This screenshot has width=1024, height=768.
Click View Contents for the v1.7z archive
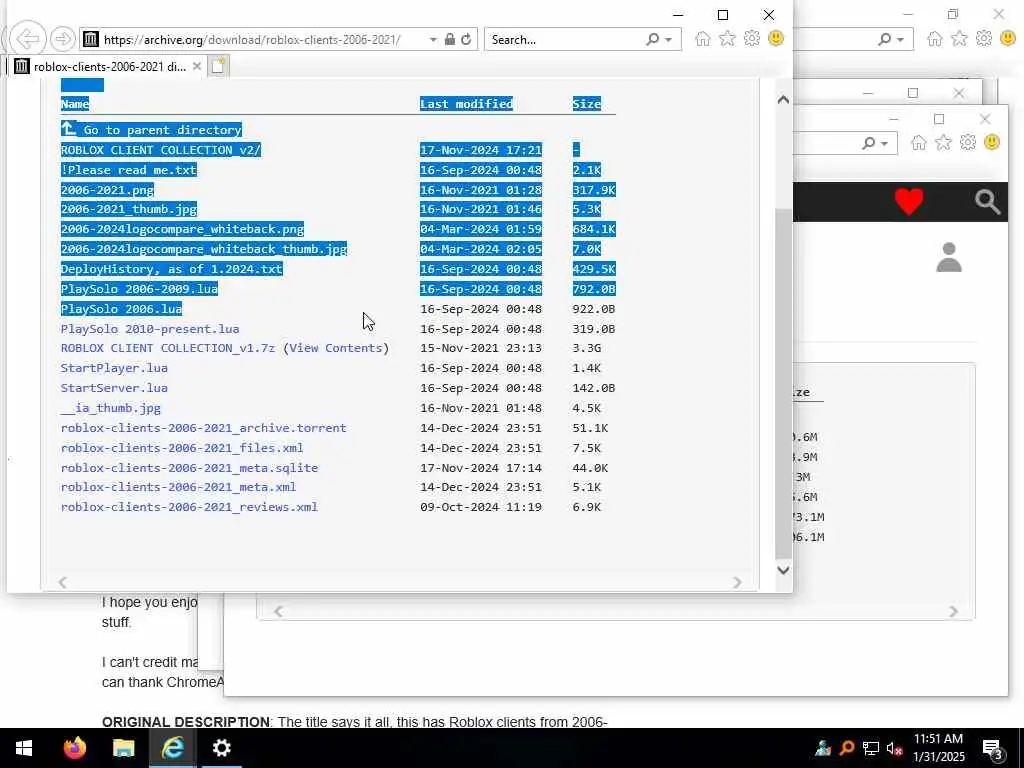336,348
